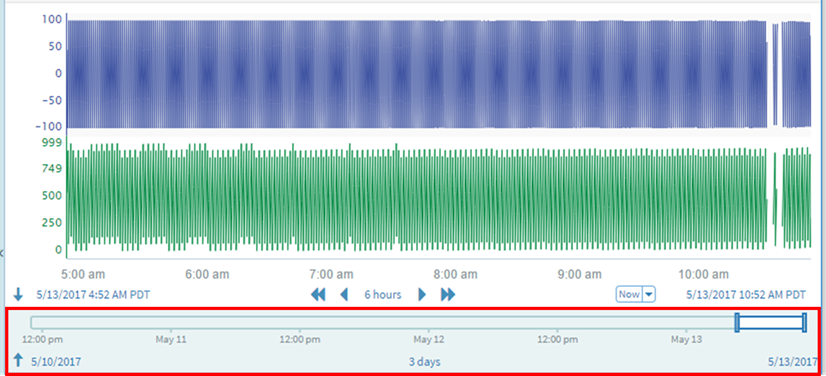Click the timeline bar above May 11
This screenshot has width=826, height=376.
(171, 322)
